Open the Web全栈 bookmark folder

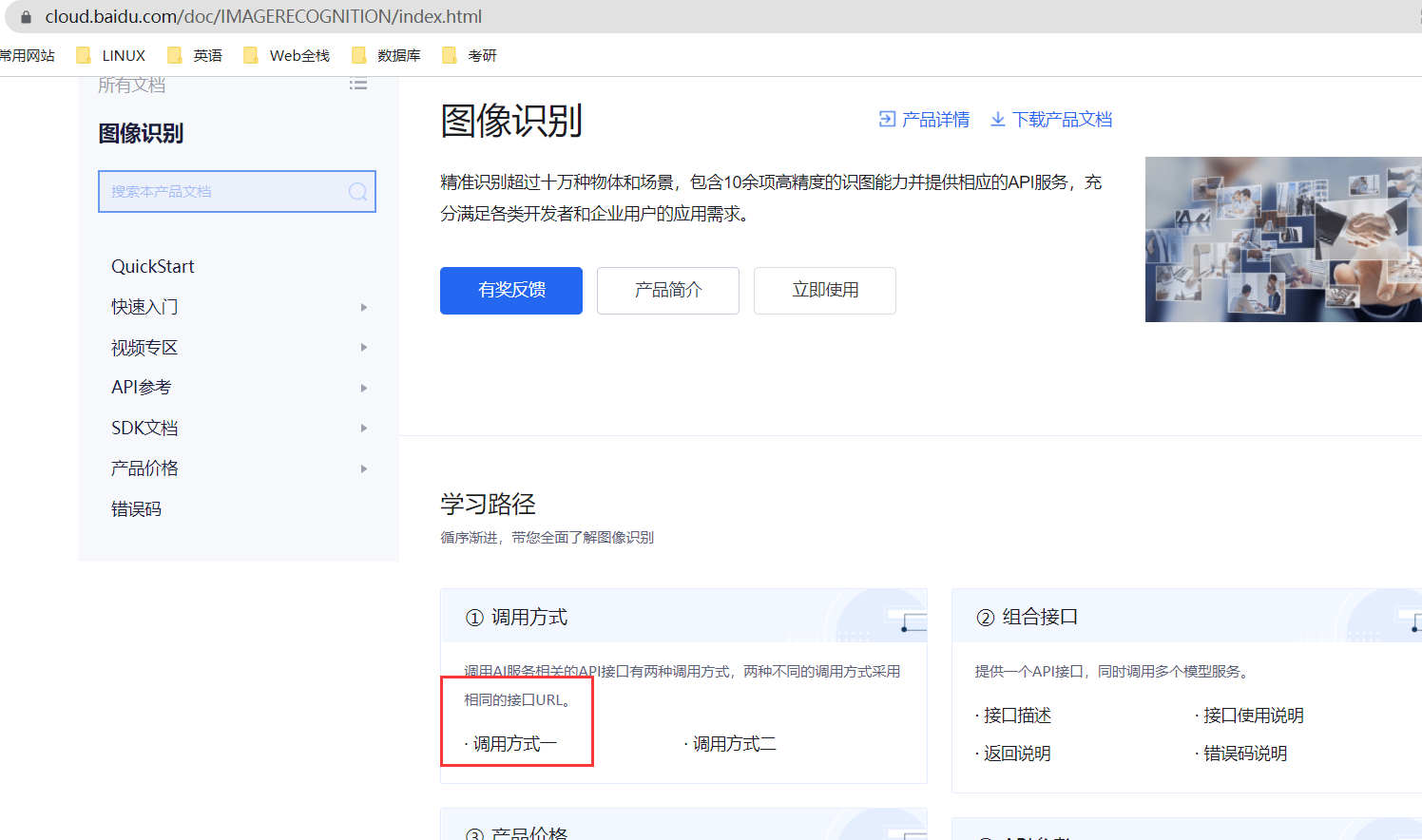point(286,55)
